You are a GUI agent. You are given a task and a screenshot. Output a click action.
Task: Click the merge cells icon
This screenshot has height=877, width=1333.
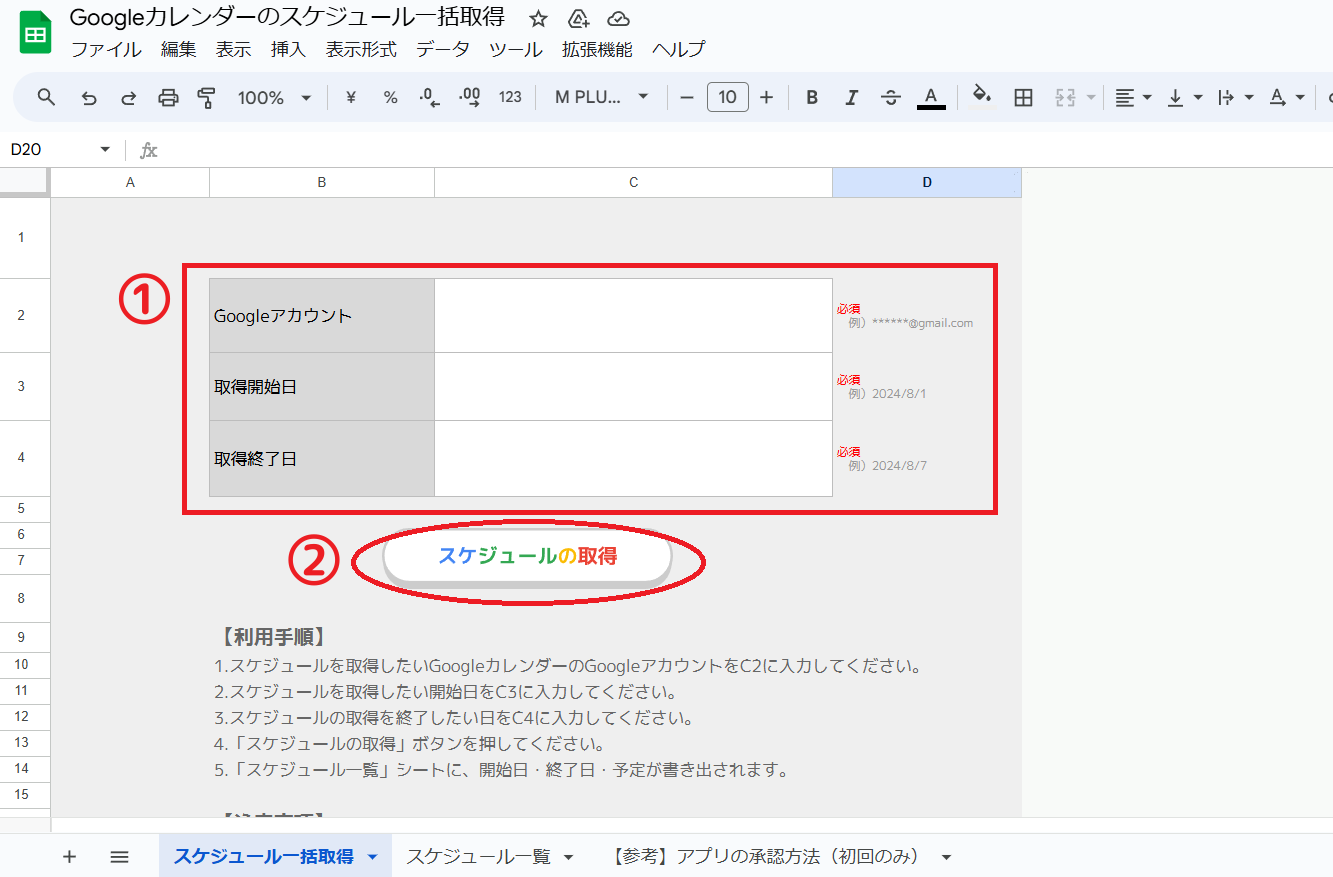tap(1064, 97)
